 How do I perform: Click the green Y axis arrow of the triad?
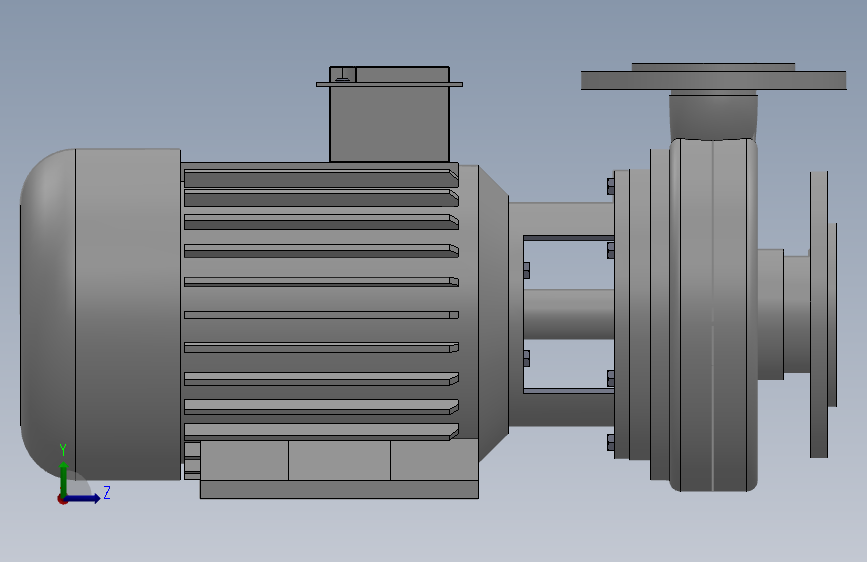(x=64, y=477)
